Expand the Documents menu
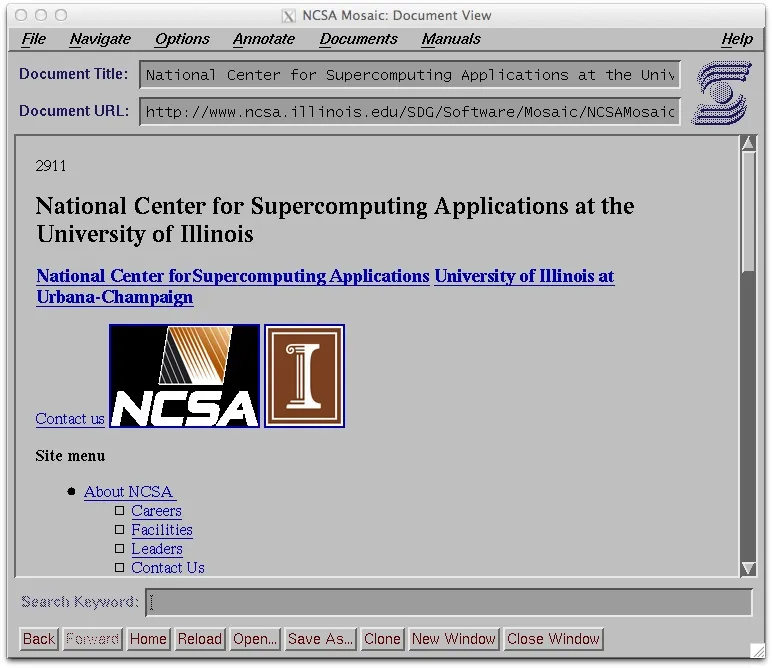772x668 pixels. coord(358,39)
